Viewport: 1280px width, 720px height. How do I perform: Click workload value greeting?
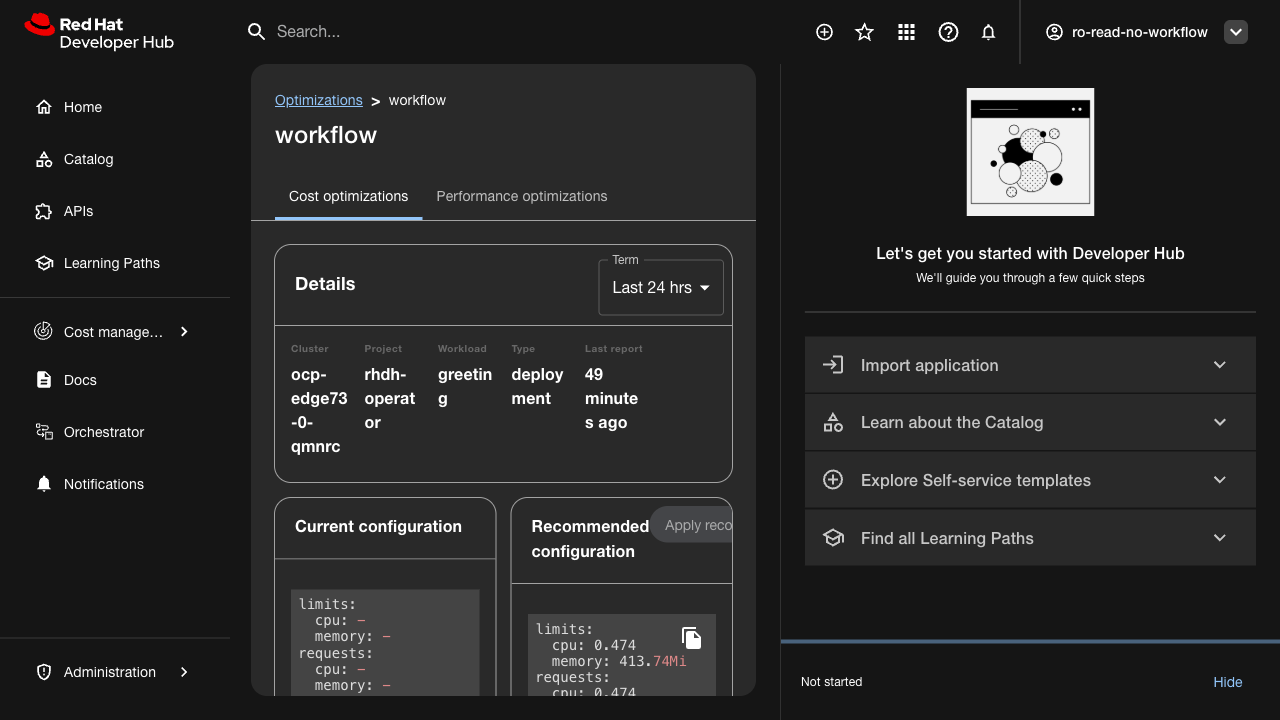[465, 386]
